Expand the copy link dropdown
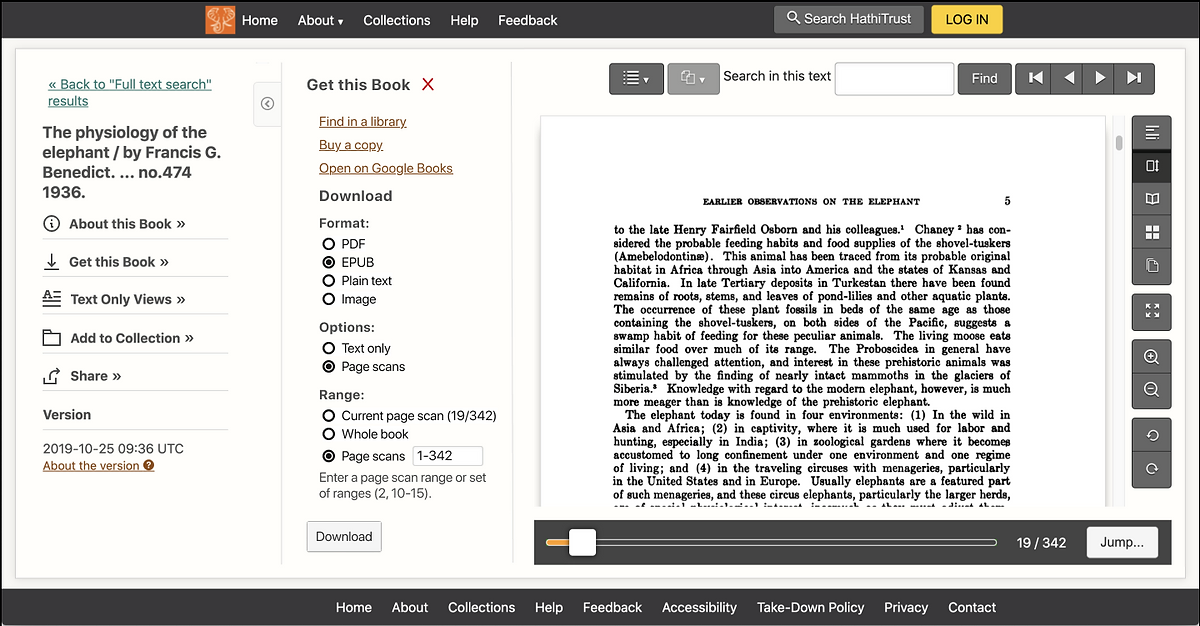1200x626 pixels. (692, 78)
